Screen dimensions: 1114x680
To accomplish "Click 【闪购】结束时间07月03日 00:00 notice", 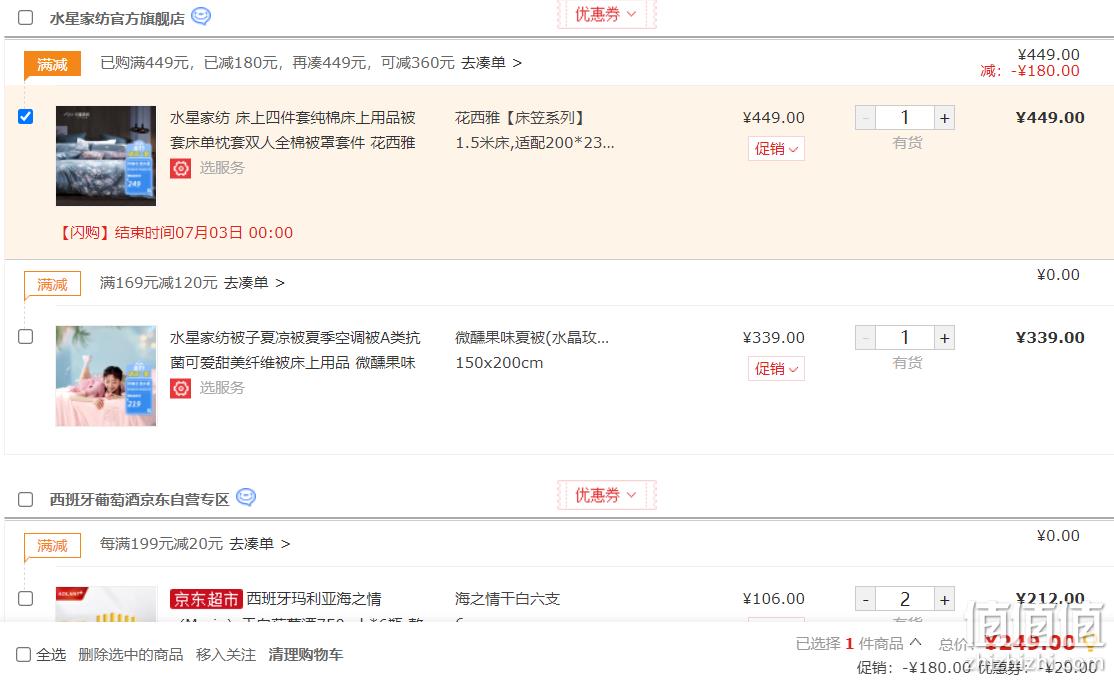I will point(175,232).
